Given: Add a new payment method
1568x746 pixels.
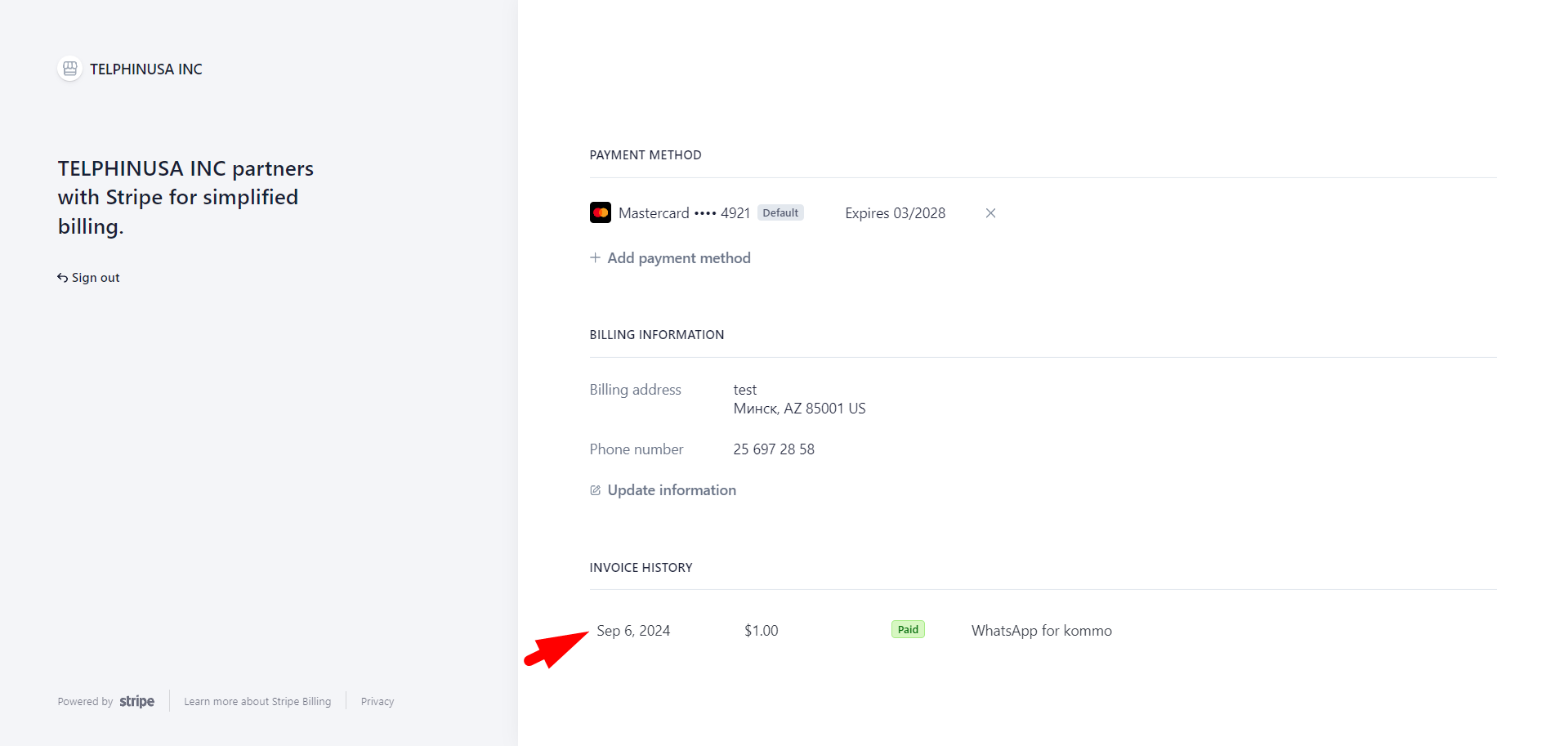Looking at the screenshot, I should (x=678, y=257).
